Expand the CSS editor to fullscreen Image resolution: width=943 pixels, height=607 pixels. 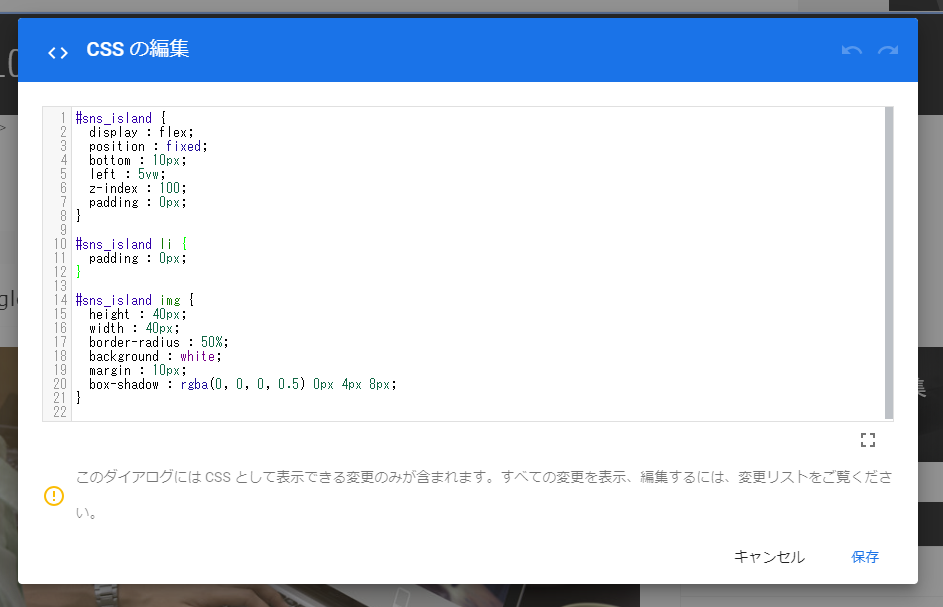867,440
